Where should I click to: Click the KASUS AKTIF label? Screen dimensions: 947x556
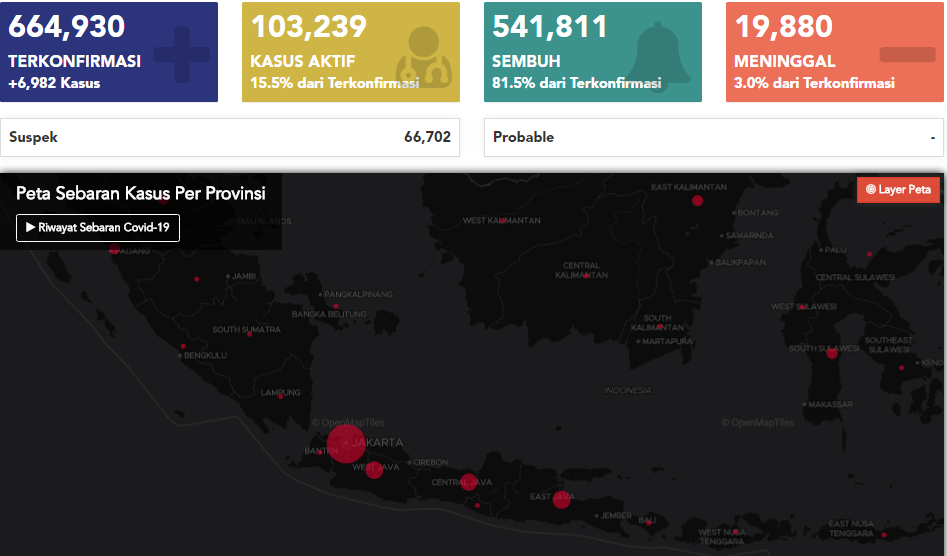click(303, 62)
